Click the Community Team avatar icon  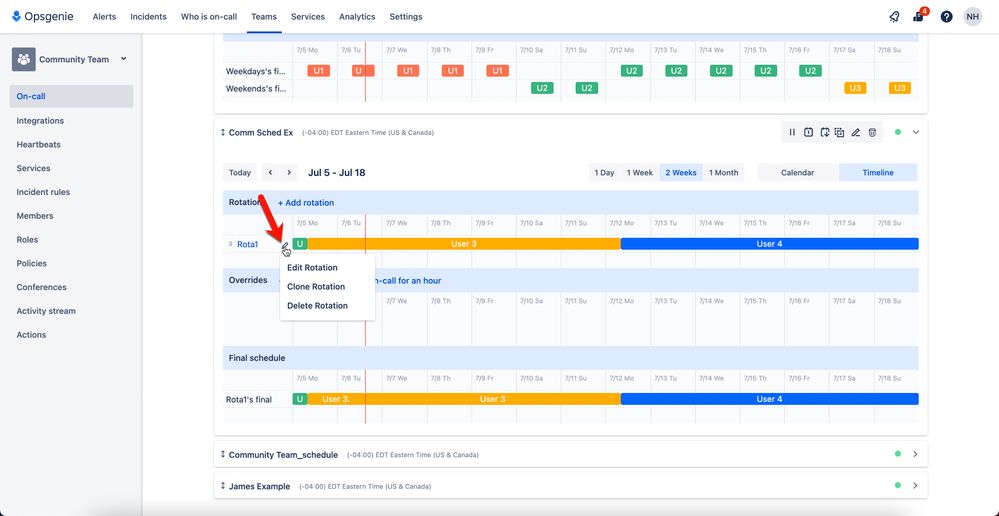[x=24, y=59]
